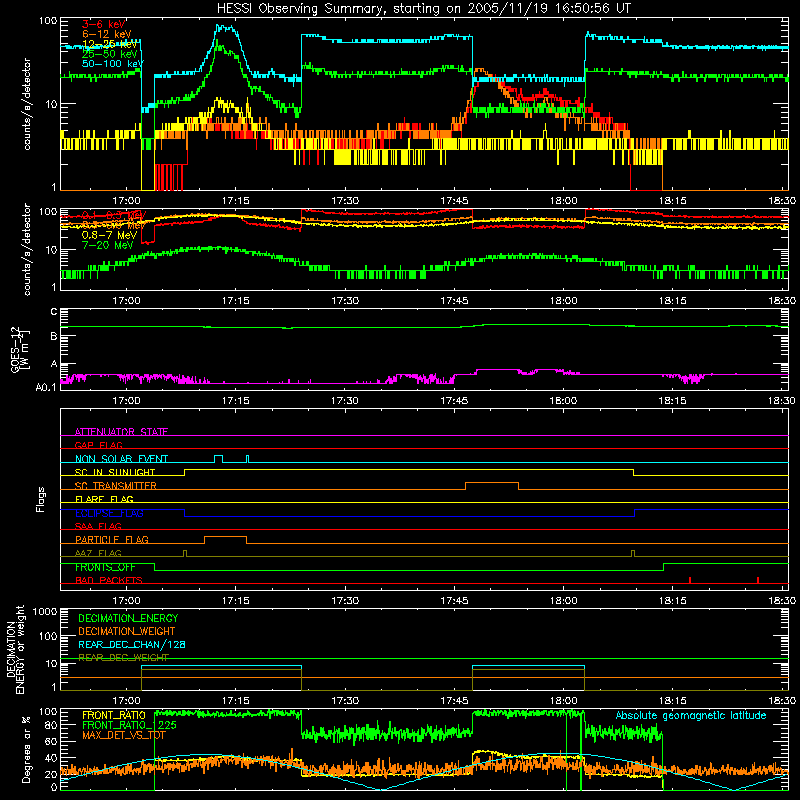Click the 1000 tick label on decimation axis
The width and height of the screenshot is (800, 800).
(x=45, y=612)
